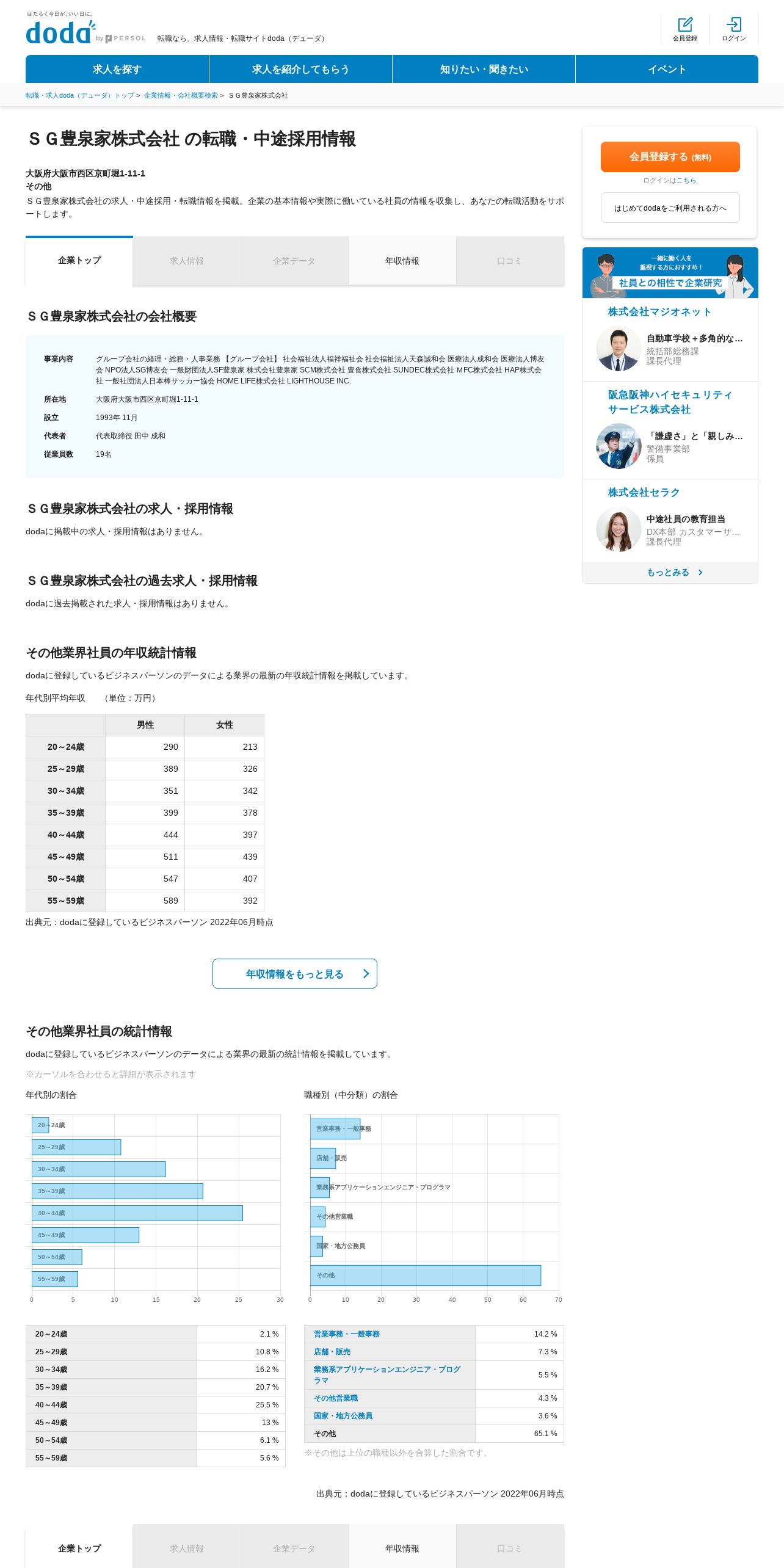Click the 40～44歳 bar in age chart
Viewport: 784px width, 1568px height.
click(x=137, y=1213)
